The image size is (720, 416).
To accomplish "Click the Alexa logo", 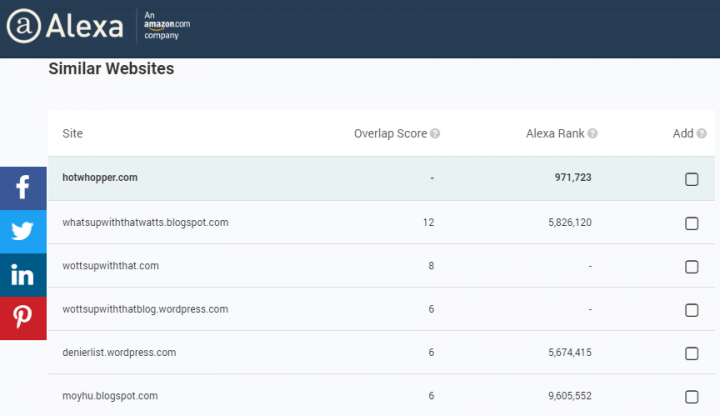I will click(x=65, y=26).
